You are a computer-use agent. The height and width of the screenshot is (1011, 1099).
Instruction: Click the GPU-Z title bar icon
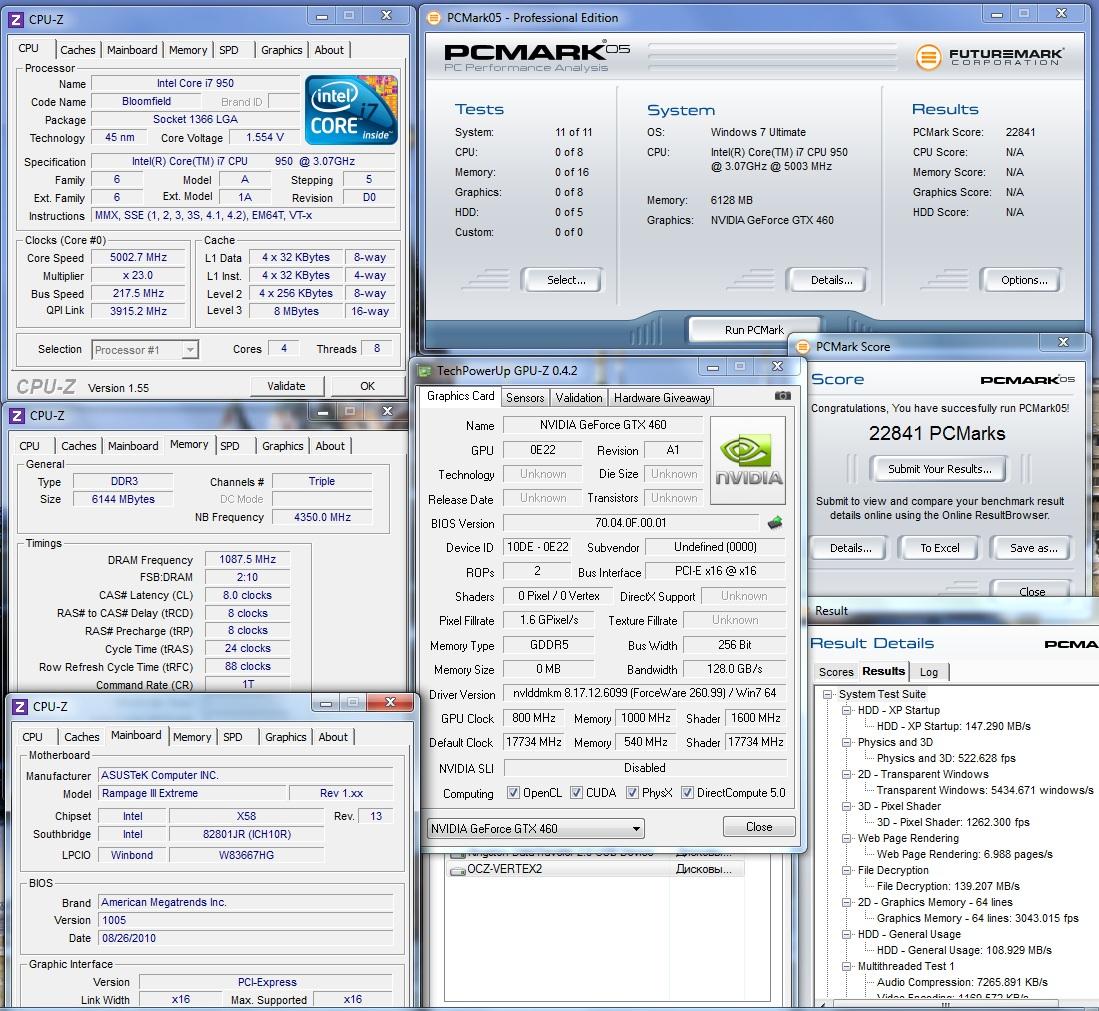(425, 371)
